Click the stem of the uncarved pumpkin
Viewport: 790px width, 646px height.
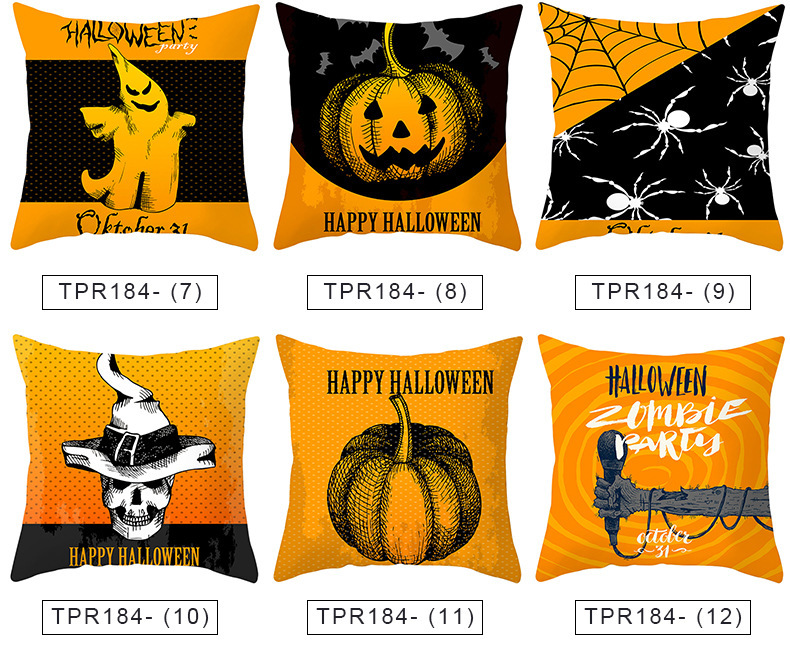point(403,428)
